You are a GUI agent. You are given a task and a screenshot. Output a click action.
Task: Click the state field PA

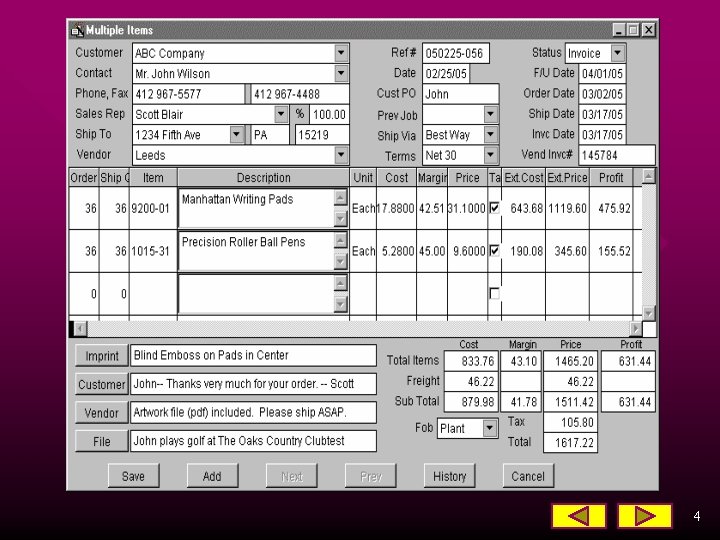tap(271, 135)
